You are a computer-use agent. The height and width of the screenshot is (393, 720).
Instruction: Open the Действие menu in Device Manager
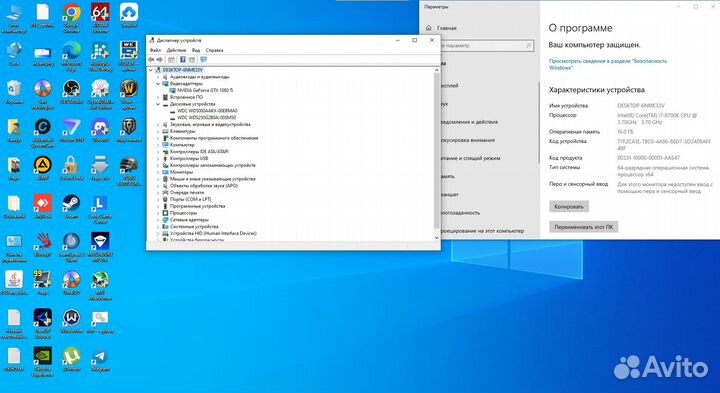176,50
